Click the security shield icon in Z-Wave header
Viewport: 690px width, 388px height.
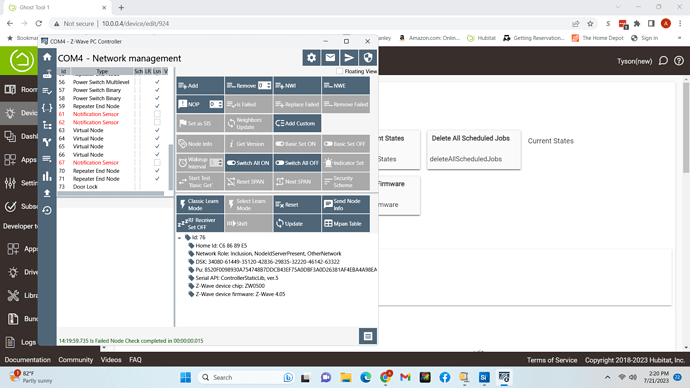pyautogui.click(x=368, y=58)
